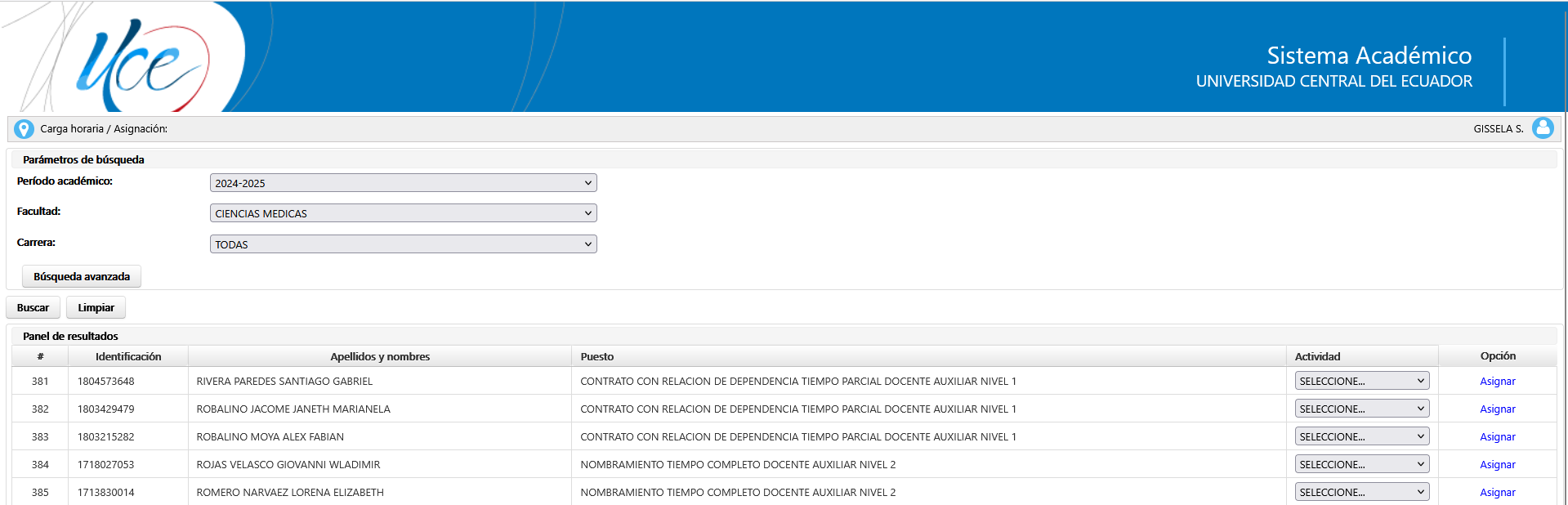This screenshot has width=1568, height=505.
Task: Click the location pin icon beside Carga horaria
Action: coord(25,129)
